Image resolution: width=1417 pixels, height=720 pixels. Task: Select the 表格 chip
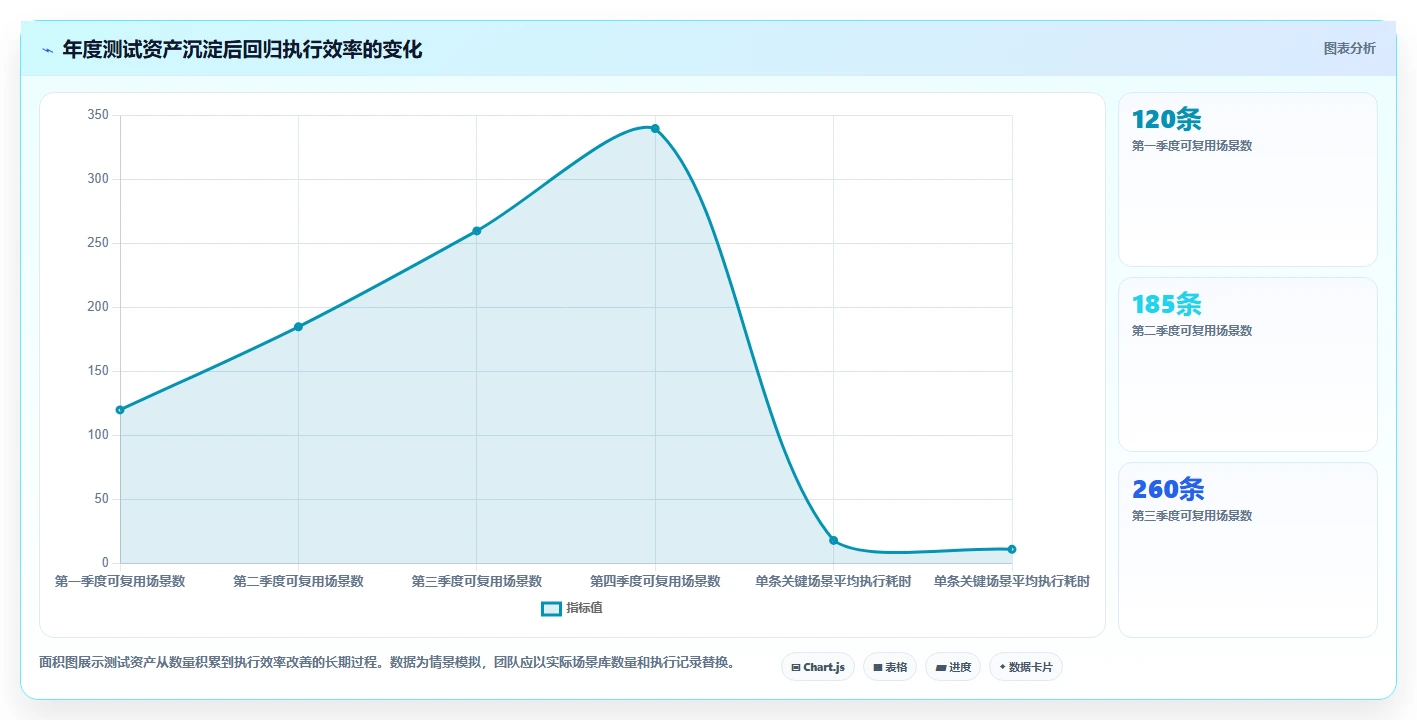(890, 667)
